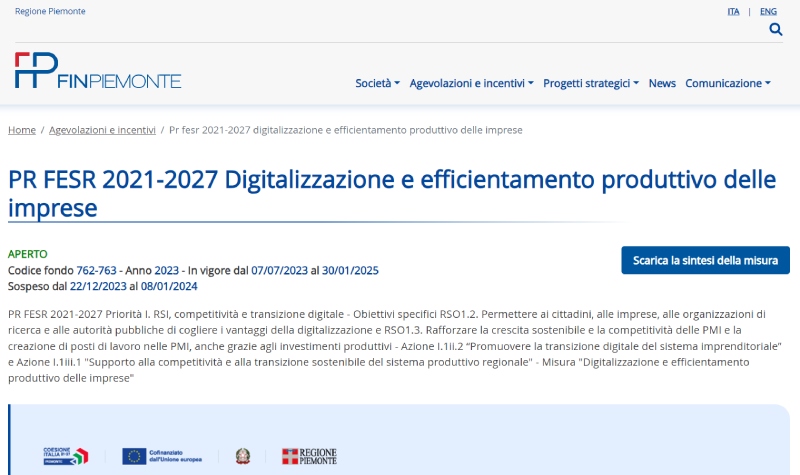The width and height of the screenshot is (800, 475).
Task: Click the Coesione Italia logo
Action: pyautogui.click(x=65, y=456)
